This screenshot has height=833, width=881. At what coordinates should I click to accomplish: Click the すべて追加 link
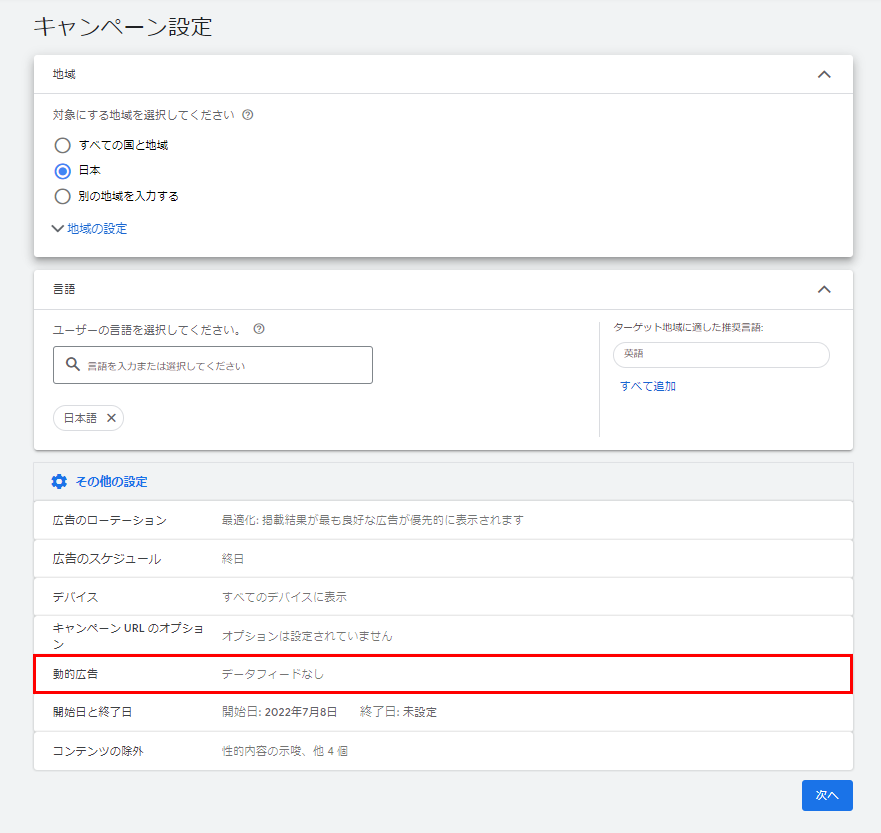(647, 386)
